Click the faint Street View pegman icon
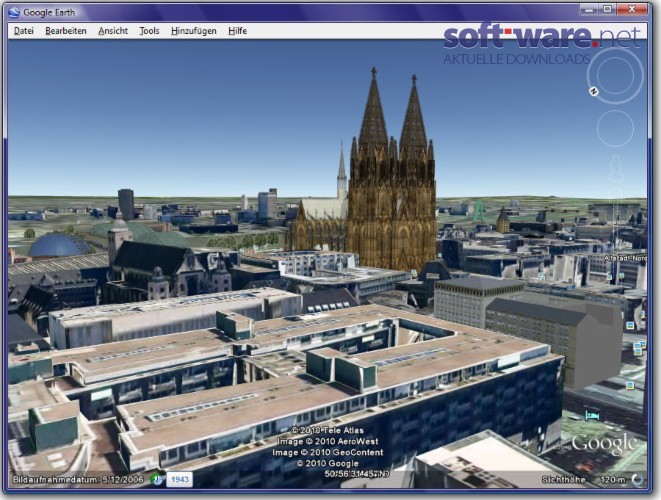661x500 pixels. (x=616, y=168)
